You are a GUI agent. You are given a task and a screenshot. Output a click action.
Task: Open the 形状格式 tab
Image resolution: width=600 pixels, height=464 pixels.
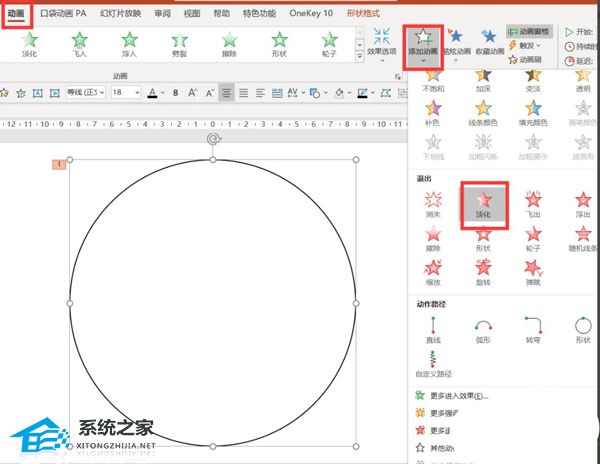(x=363, y=13)
